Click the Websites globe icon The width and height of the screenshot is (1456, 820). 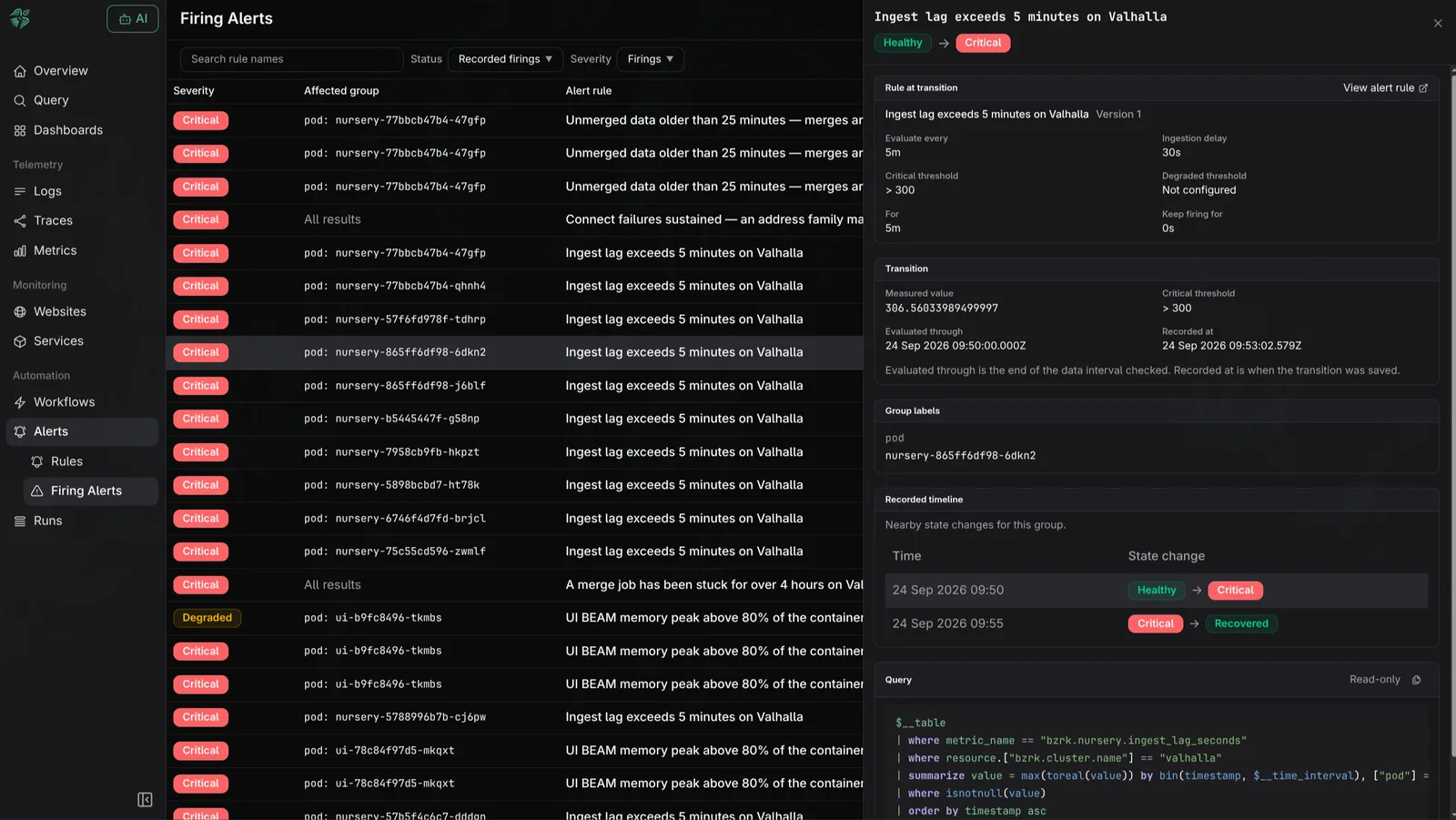point(20,311)
